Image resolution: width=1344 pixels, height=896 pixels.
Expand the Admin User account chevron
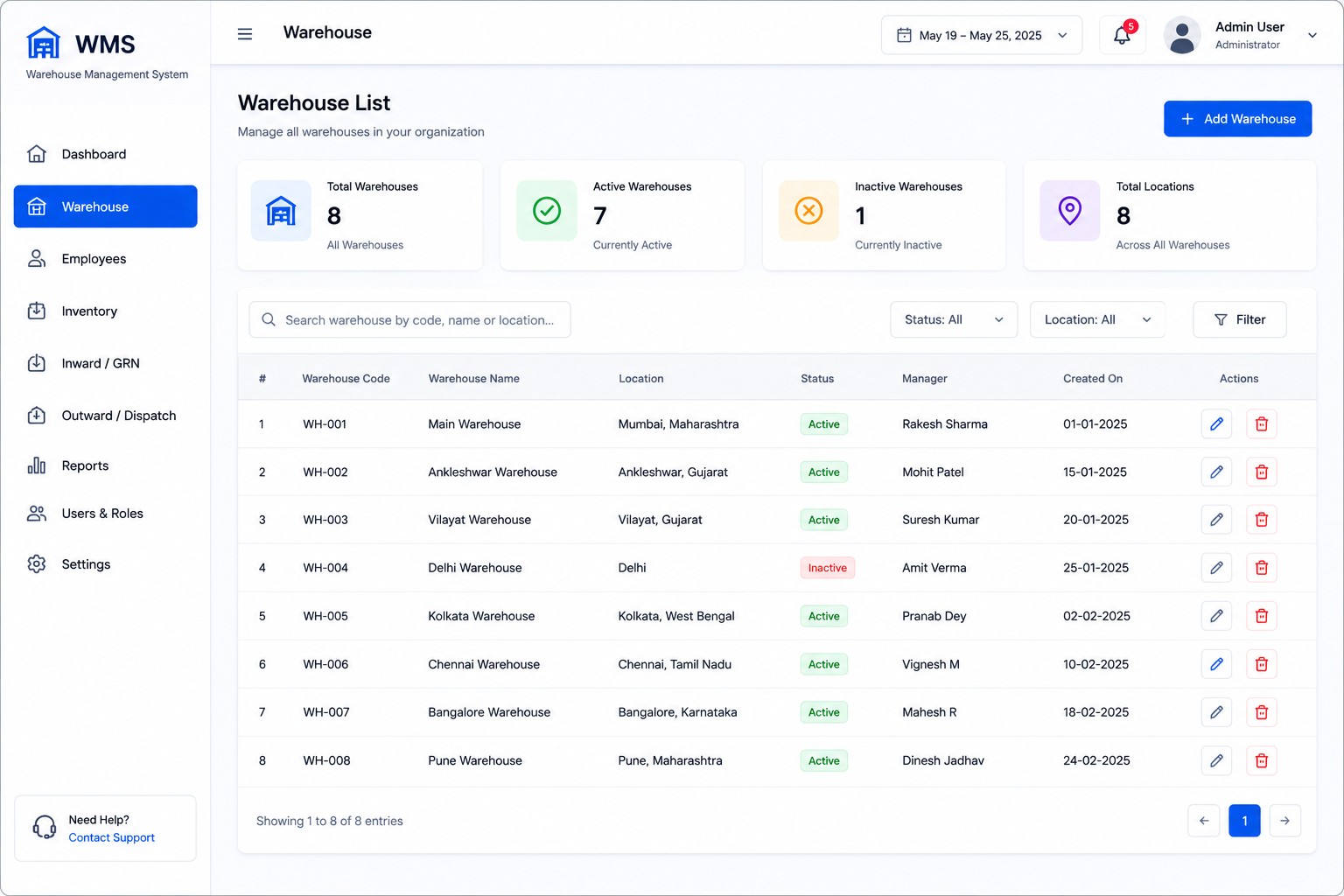(1312, 35)
